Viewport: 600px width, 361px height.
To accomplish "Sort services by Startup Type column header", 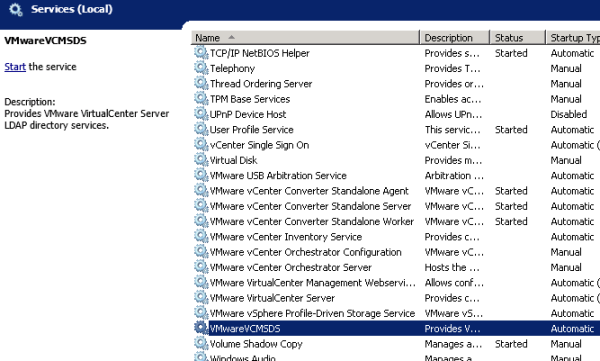I will tap(573, 38).
